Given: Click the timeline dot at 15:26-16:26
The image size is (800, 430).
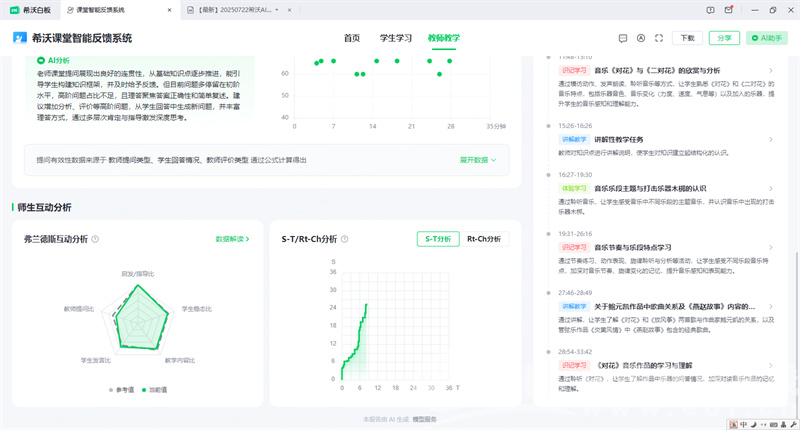Looking at the screenshot, I should pyautogui.click(x=548, y=125).
